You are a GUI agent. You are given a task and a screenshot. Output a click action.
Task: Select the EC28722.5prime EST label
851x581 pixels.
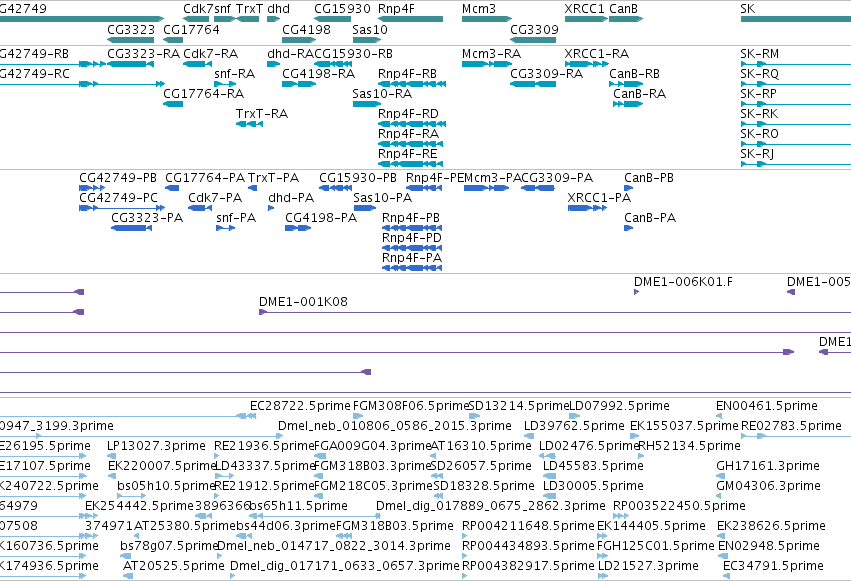click(300, 406)
